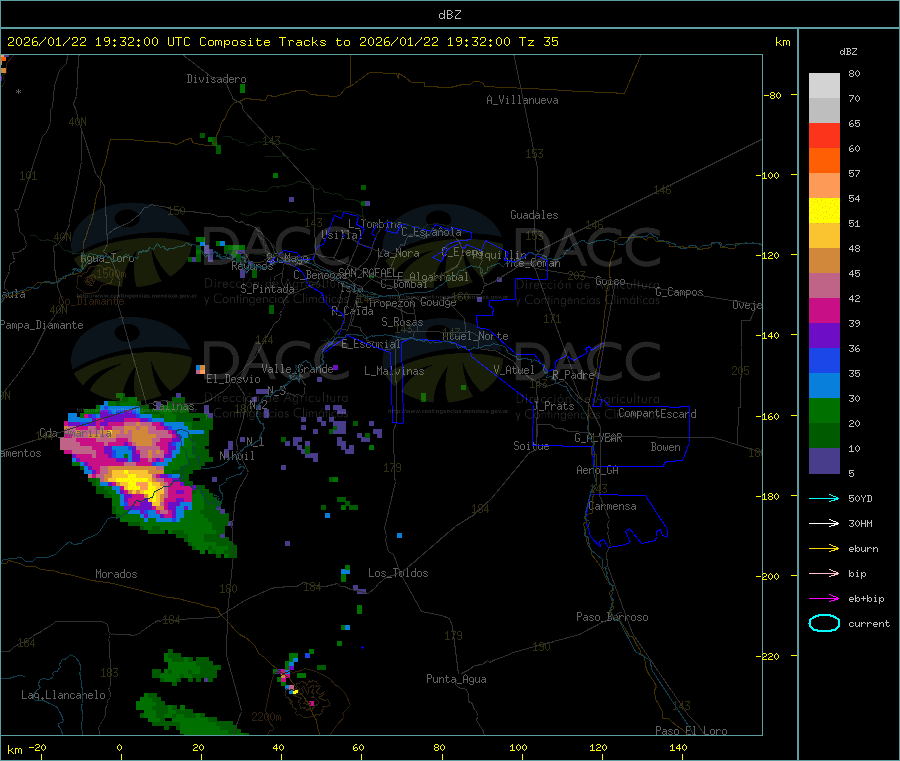This screenshot has width=900, height=761.
Task: Click the Paso_El_Loro location label
Action: [x=691, y=731]
